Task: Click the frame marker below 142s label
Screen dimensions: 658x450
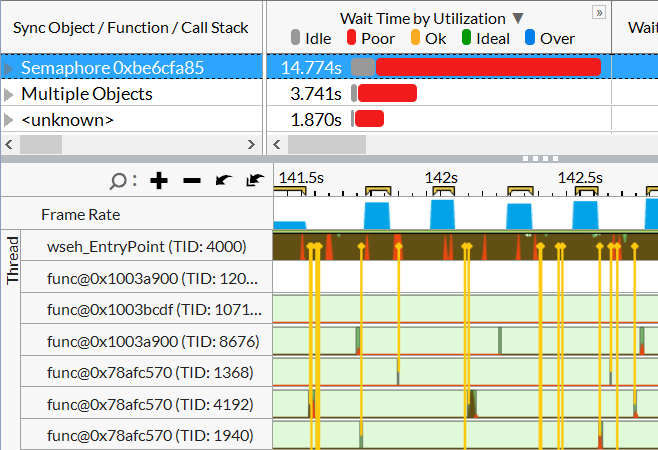Action: [x=444, y=191]
